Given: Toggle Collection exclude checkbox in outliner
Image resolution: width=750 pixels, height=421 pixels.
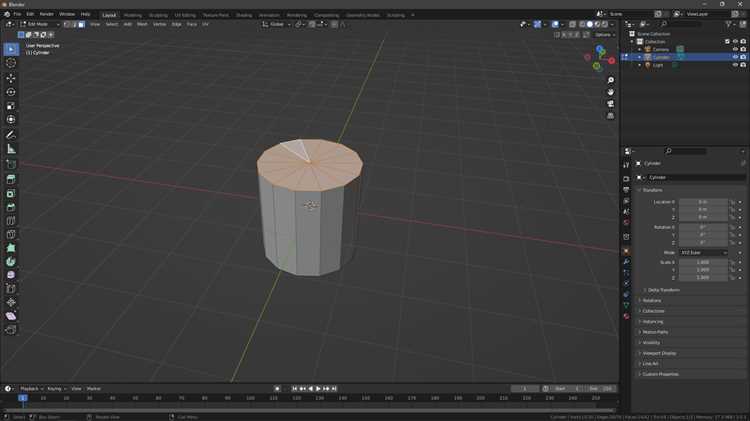Looking at the screenshot, I should [727, 42].
